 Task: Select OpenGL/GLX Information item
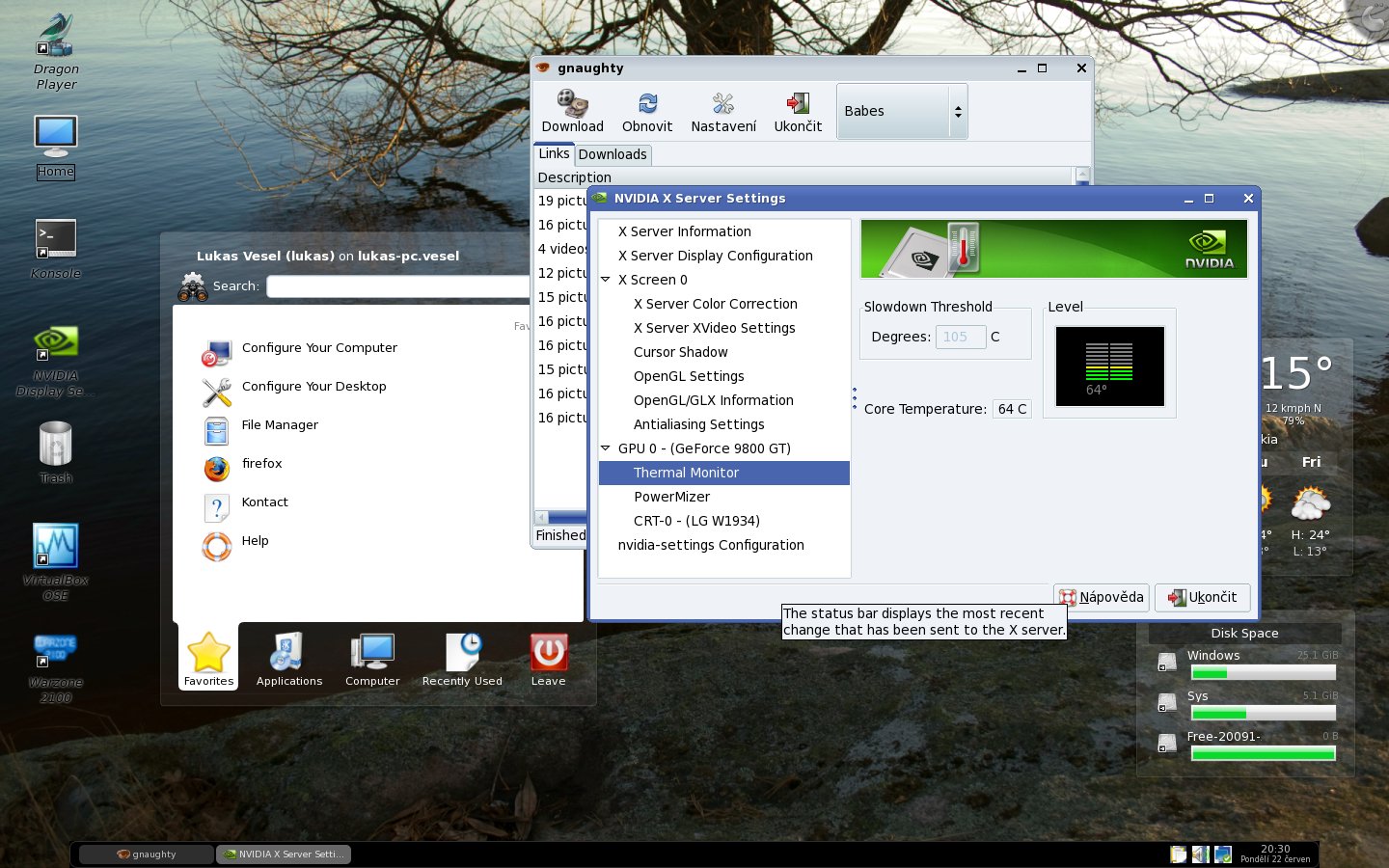[x=714, y=400]
